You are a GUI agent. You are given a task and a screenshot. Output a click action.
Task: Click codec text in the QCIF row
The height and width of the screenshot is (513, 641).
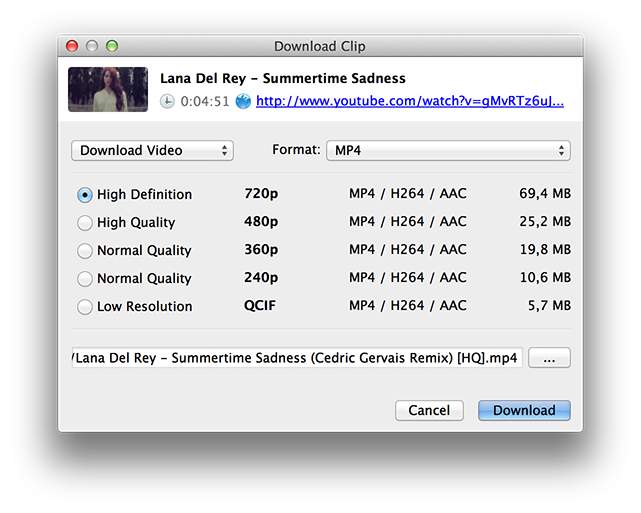[408, 305]
